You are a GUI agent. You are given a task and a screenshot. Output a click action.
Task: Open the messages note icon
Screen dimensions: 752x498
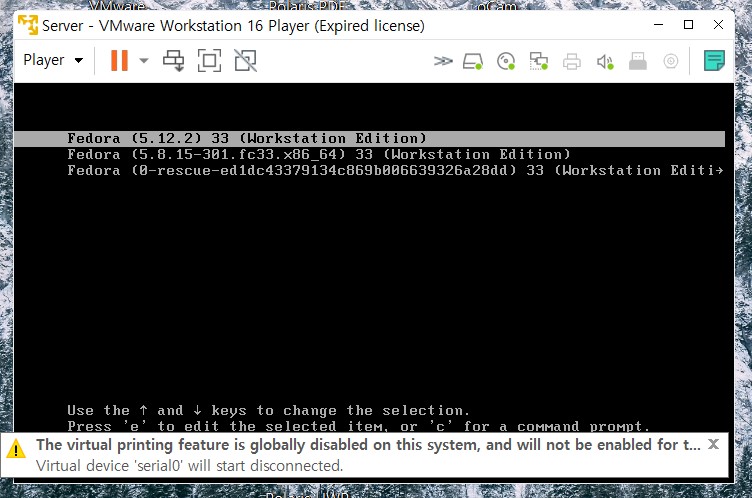pos(714,60)
